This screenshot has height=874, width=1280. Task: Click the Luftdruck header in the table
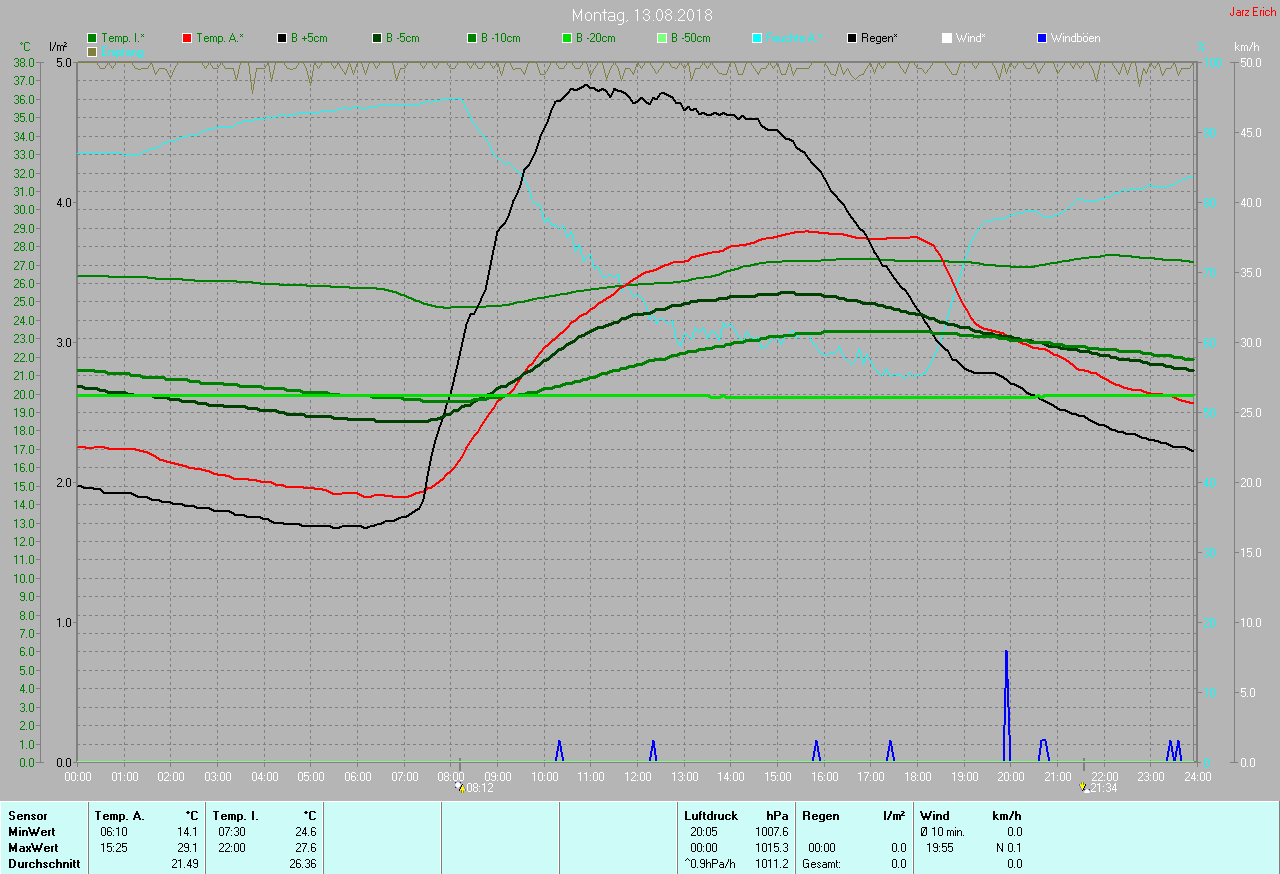pyautogui.click(x=711, y=816)
